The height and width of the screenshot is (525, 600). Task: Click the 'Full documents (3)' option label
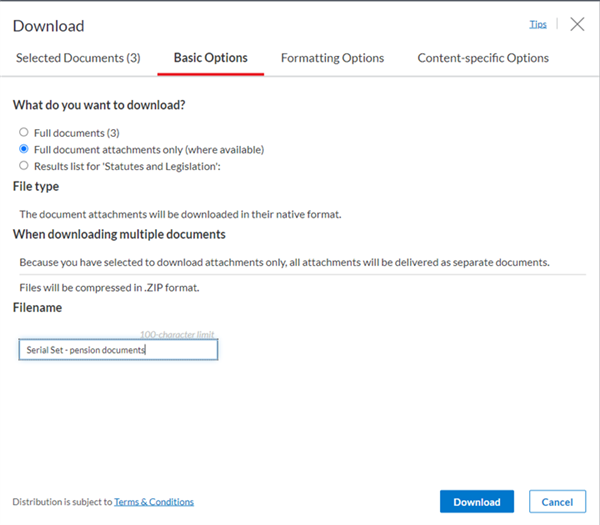pyautogui.click(x=77, y=133)
